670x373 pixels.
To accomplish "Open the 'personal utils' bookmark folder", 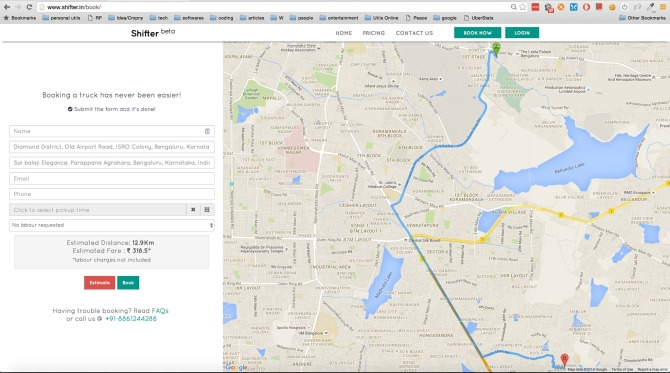I will [x=61, y=18].
